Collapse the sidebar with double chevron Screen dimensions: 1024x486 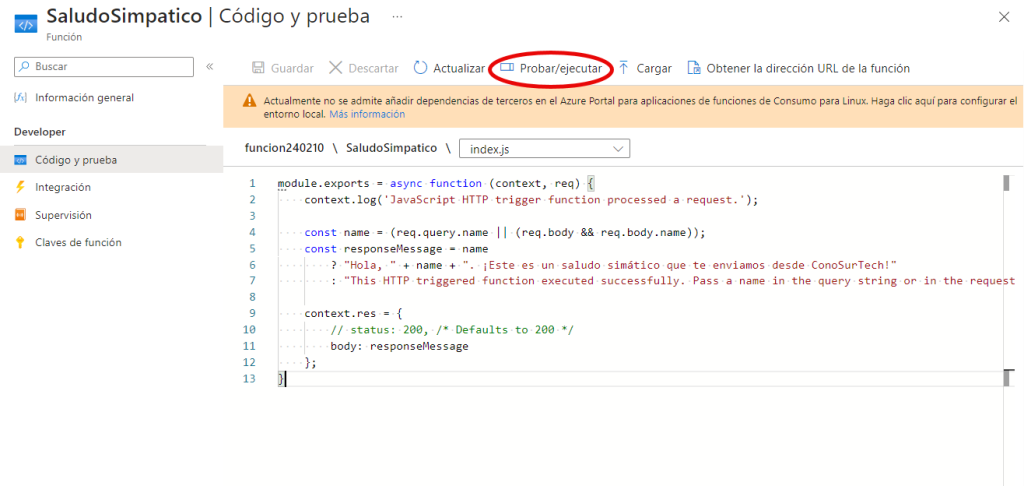(x=210, y=67)
